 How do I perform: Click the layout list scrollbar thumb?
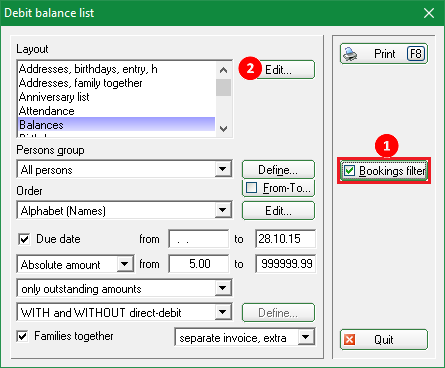coord(224,88)
